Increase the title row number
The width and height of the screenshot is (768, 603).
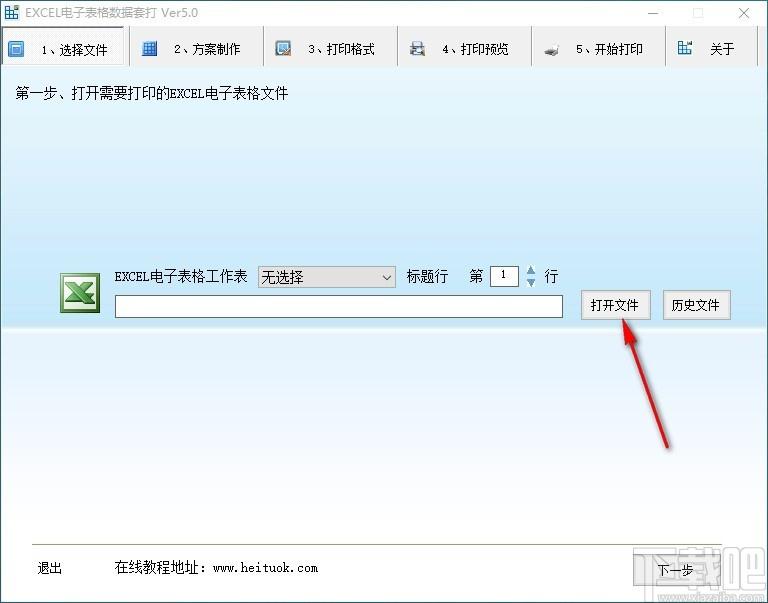[531, 270]
